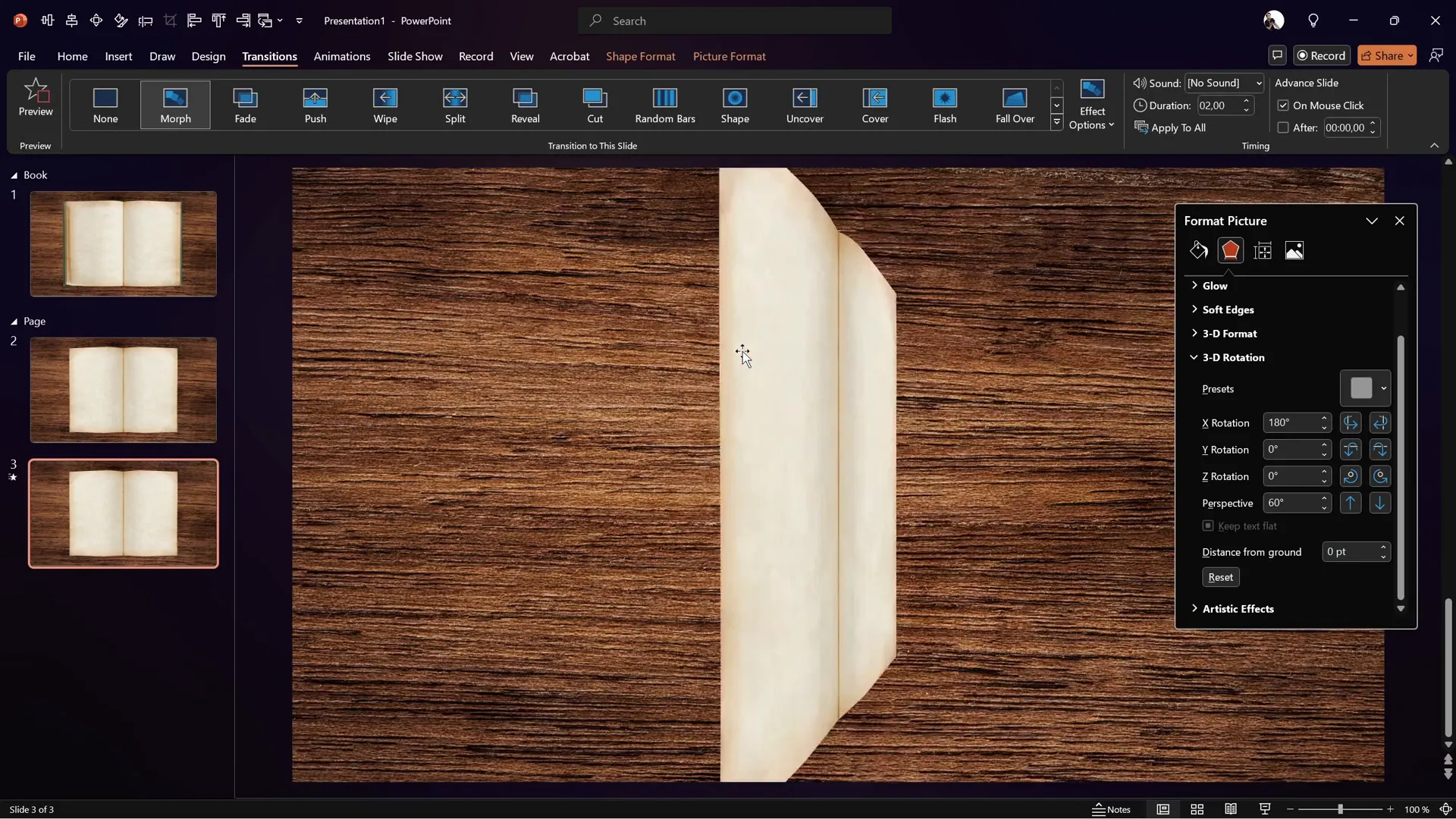Open the Comments pane icon
The height and width of the screenshot is (819, 1456).
pos(1277,55)
